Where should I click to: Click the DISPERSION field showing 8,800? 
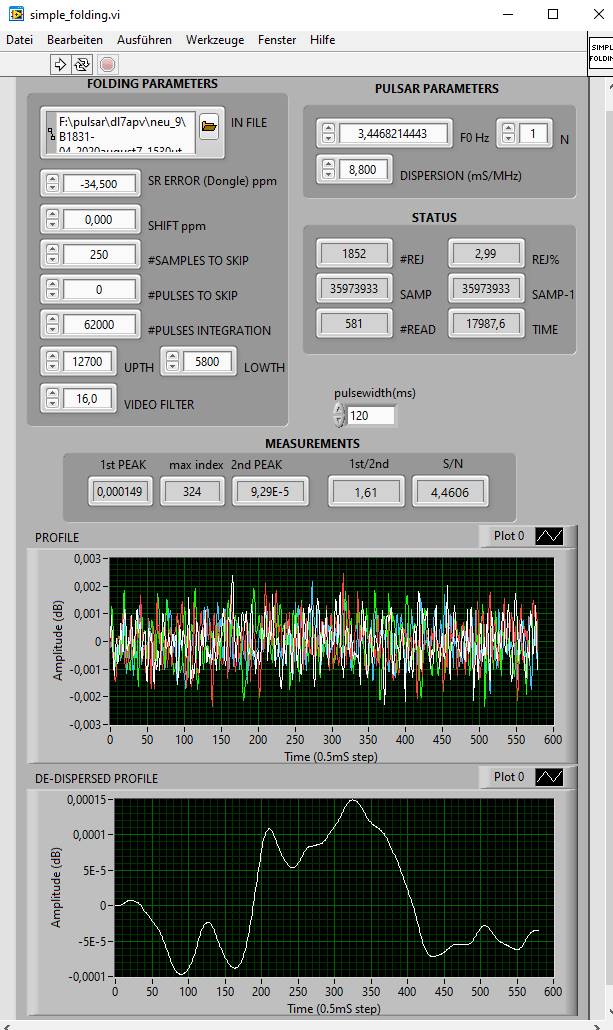[363, 169]
